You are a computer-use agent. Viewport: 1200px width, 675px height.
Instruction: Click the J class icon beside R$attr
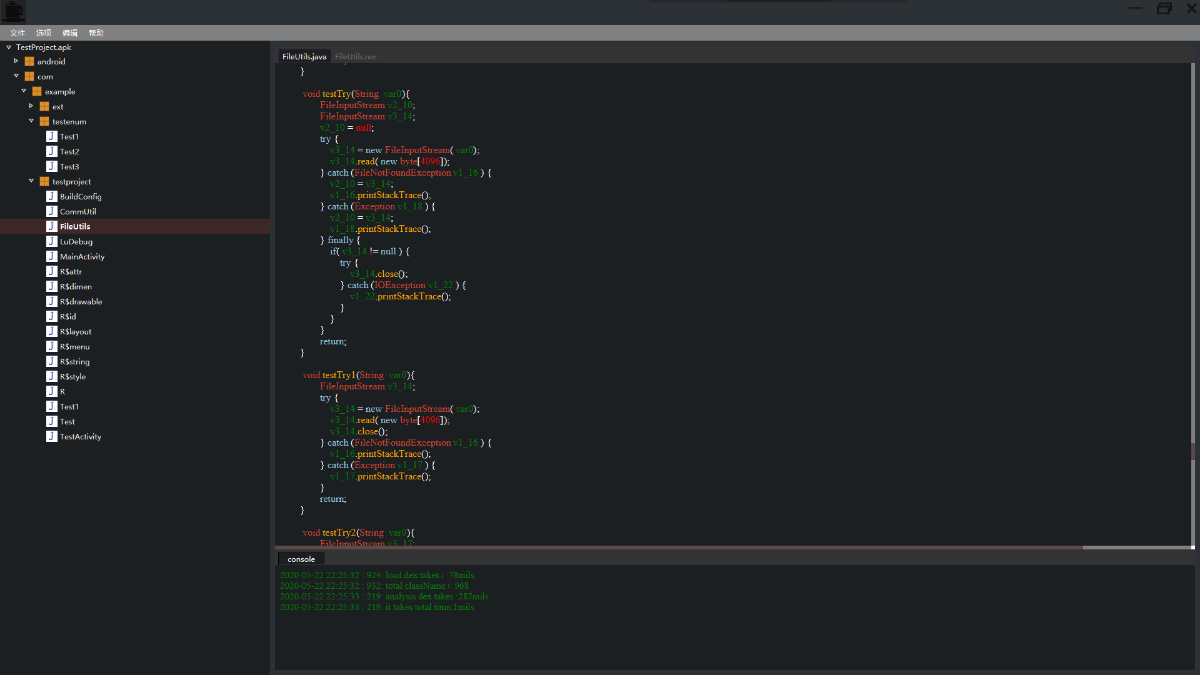click(x=51, y=271)
